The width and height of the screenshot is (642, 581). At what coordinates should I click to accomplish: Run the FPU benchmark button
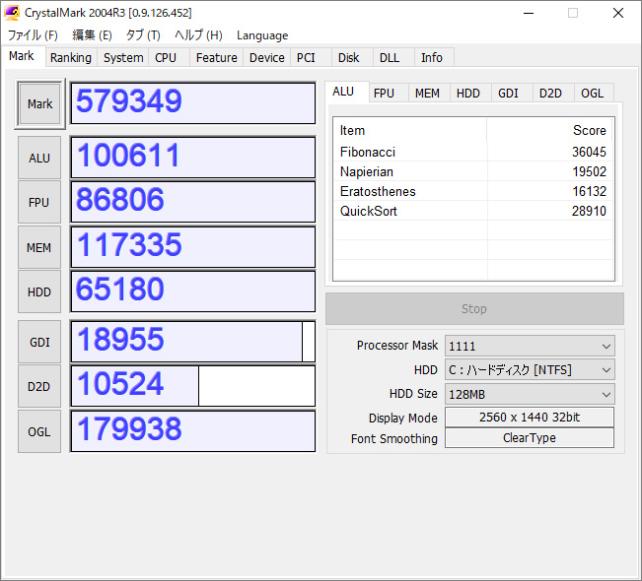(x=40, y=202)
